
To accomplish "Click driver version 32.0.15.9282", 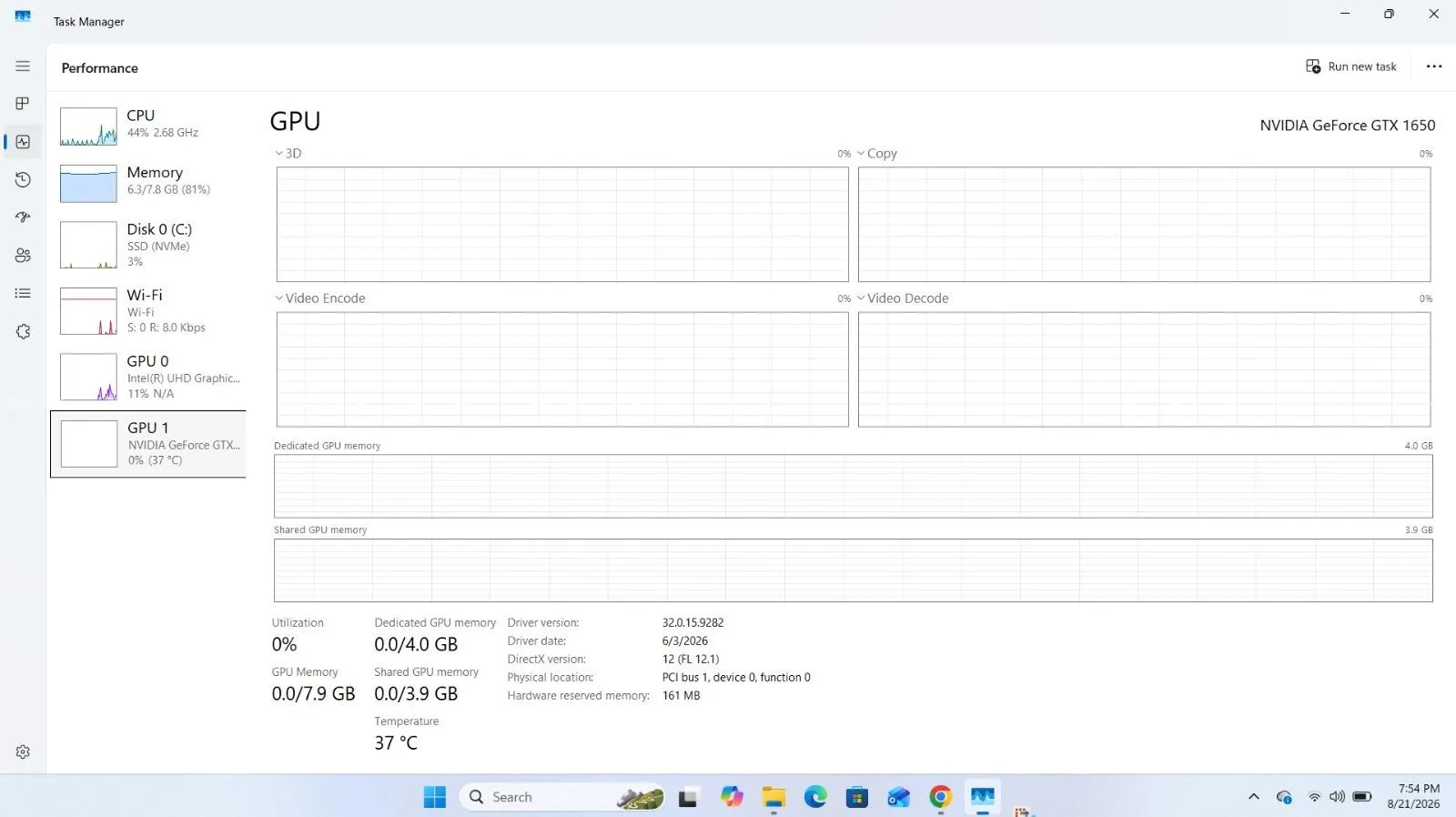I will click(x=693, y=623).
